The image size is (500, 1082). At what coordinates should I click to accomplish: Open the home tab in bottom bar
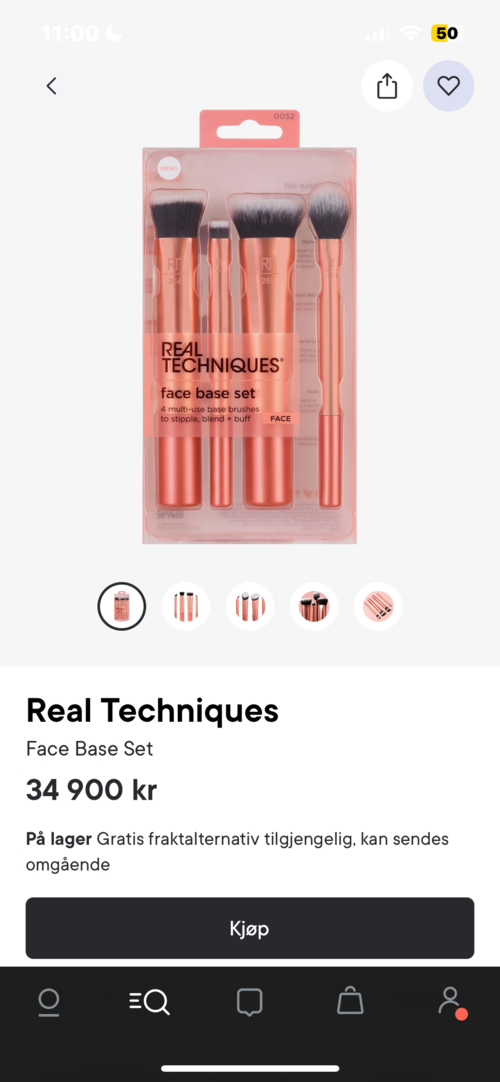(49, 1002)
